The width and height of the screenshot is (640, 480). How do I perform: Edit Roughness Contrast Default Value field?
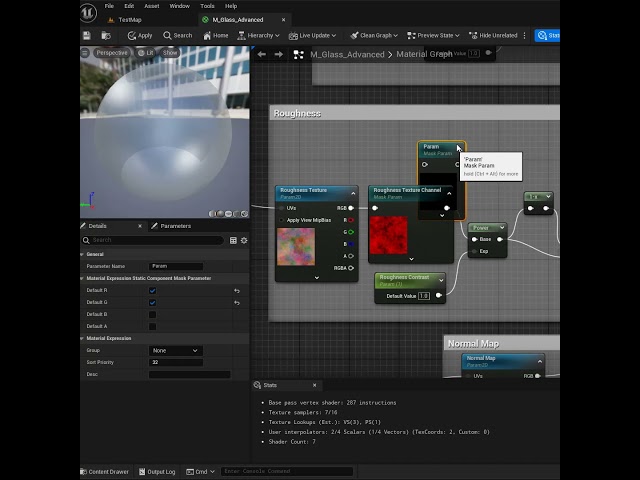tap(424, 296)
